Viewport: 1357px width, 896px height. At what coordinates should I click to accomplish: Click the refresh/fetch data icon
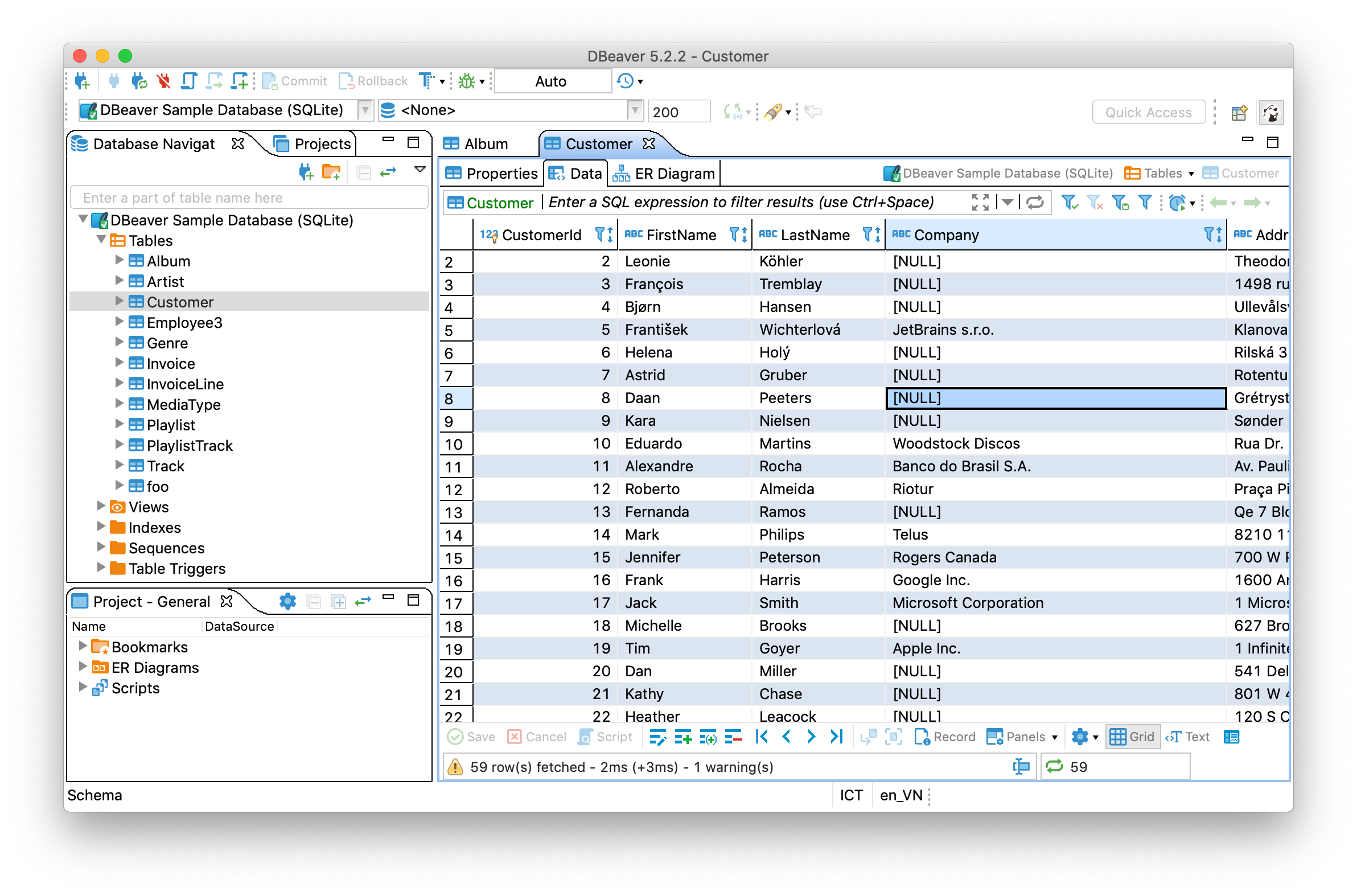(1036, 203)
